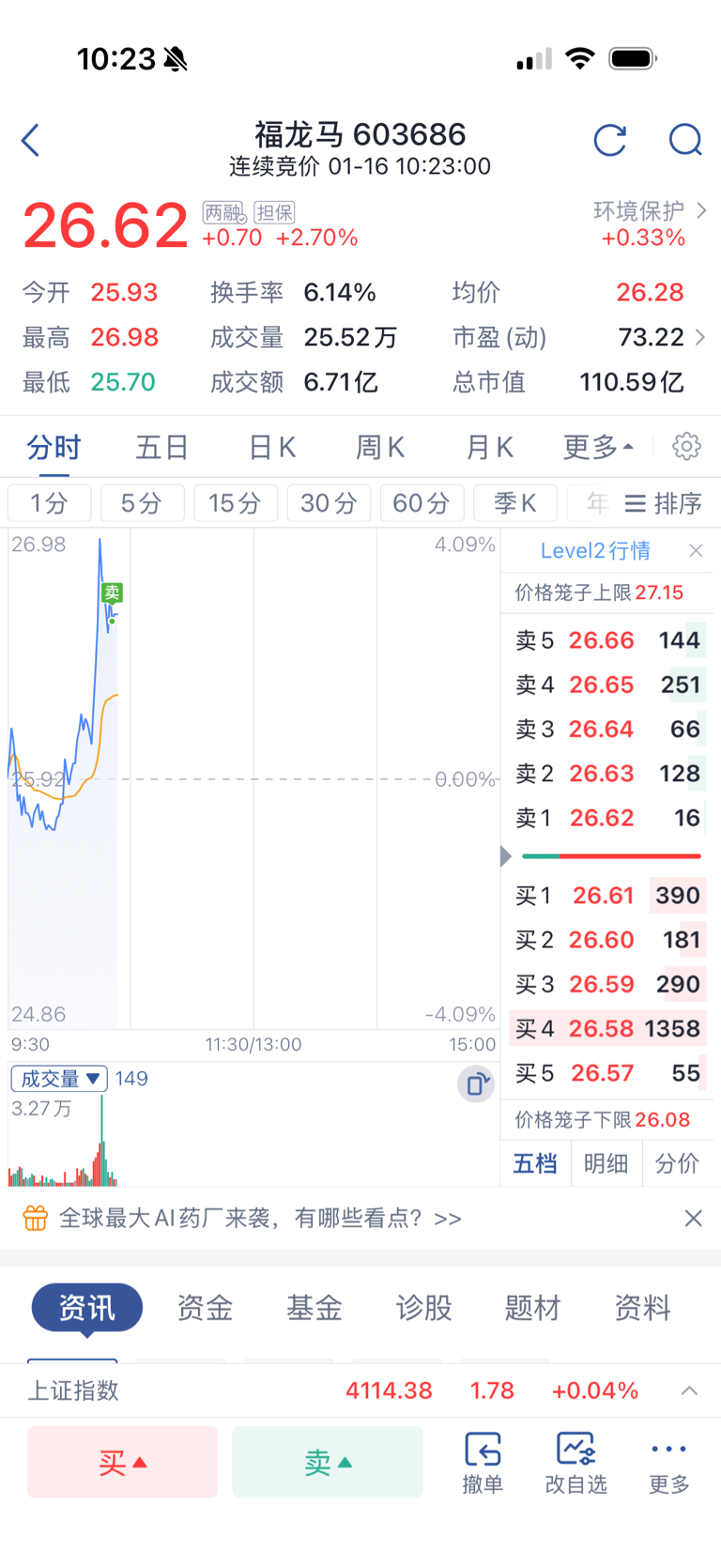Open 市盈(动) details chevron
The image size is (721, 1568).
[x=699, y=337]
